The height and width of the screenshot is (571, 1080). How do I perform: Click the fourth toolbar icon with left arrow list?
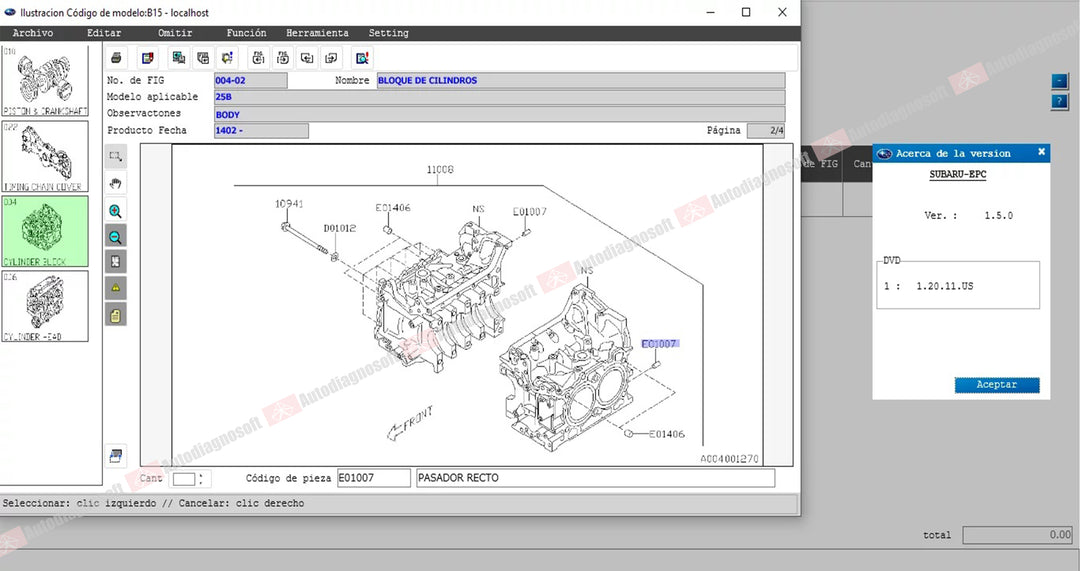[202, 58]
